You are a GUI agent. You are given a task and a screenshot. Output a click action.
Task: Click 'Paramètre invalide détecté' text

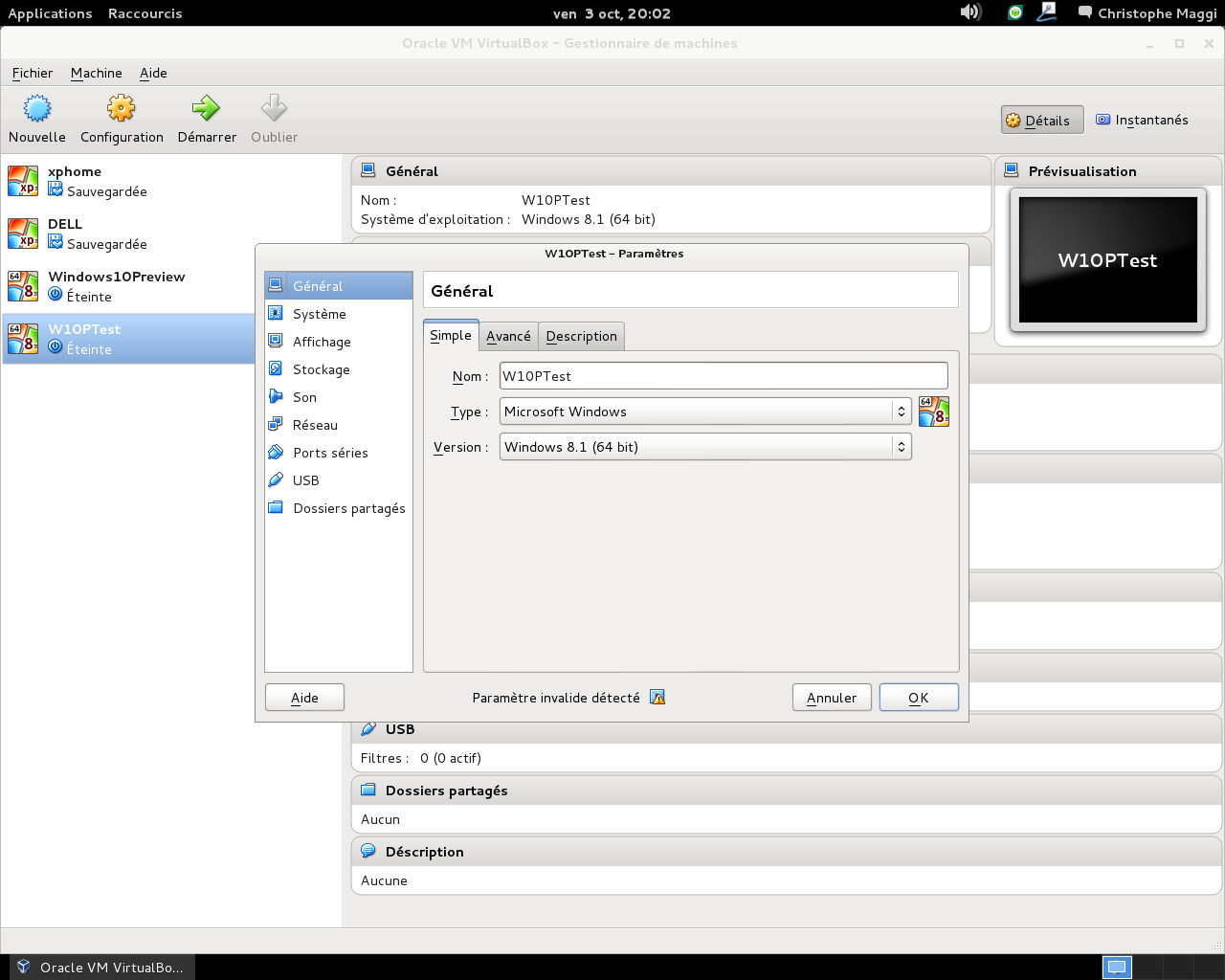[556, 698]
